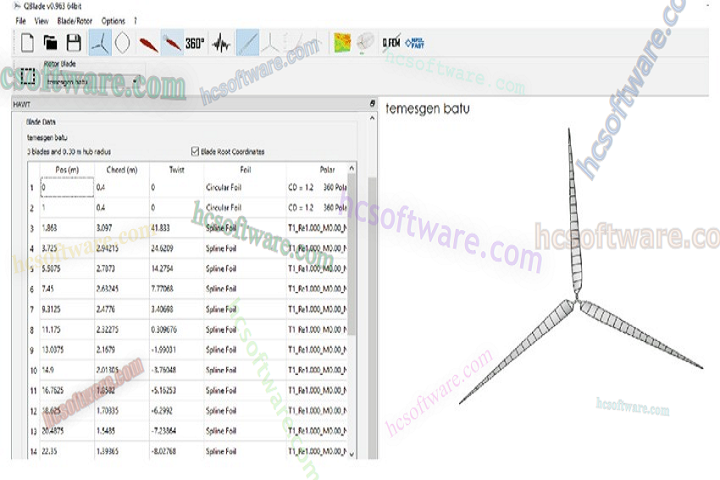The height and width of the screenshot is (480, 720).
Task: Select CD = 1.2 polar in row 1
Action: click(317, 187)
